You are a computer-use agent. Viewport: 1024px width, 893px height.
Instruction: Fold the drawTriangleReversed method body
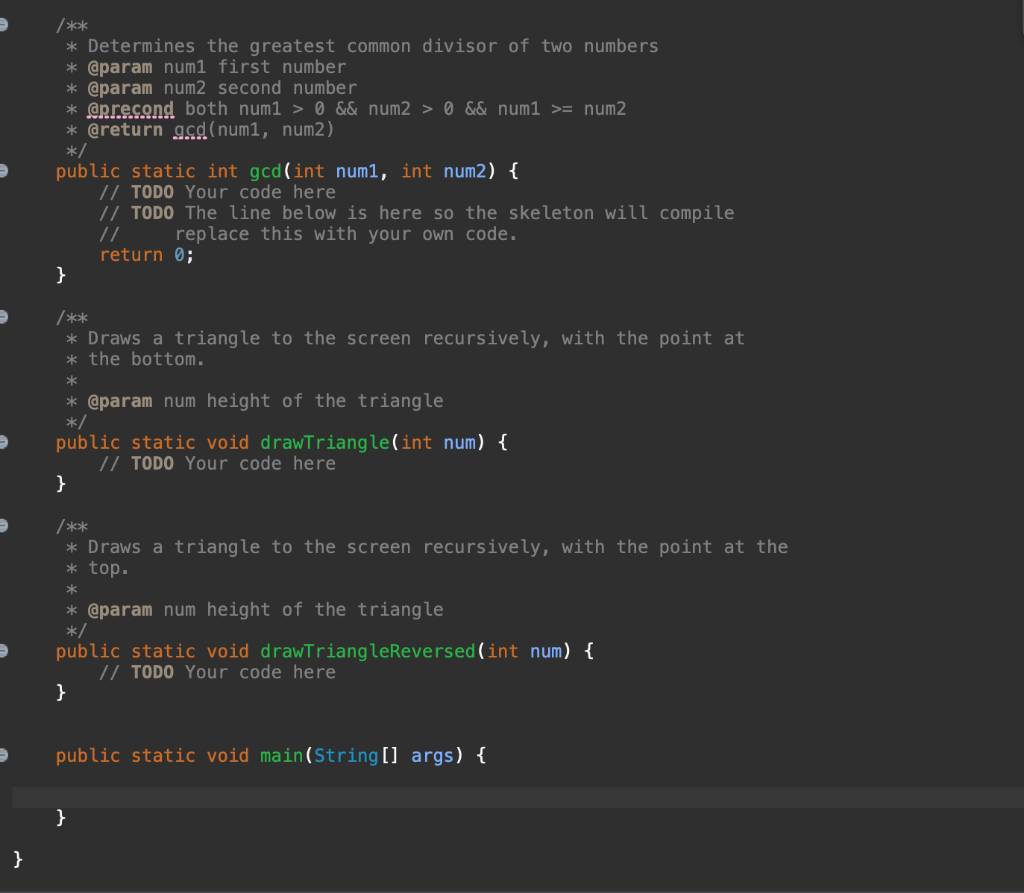[4, 650]
